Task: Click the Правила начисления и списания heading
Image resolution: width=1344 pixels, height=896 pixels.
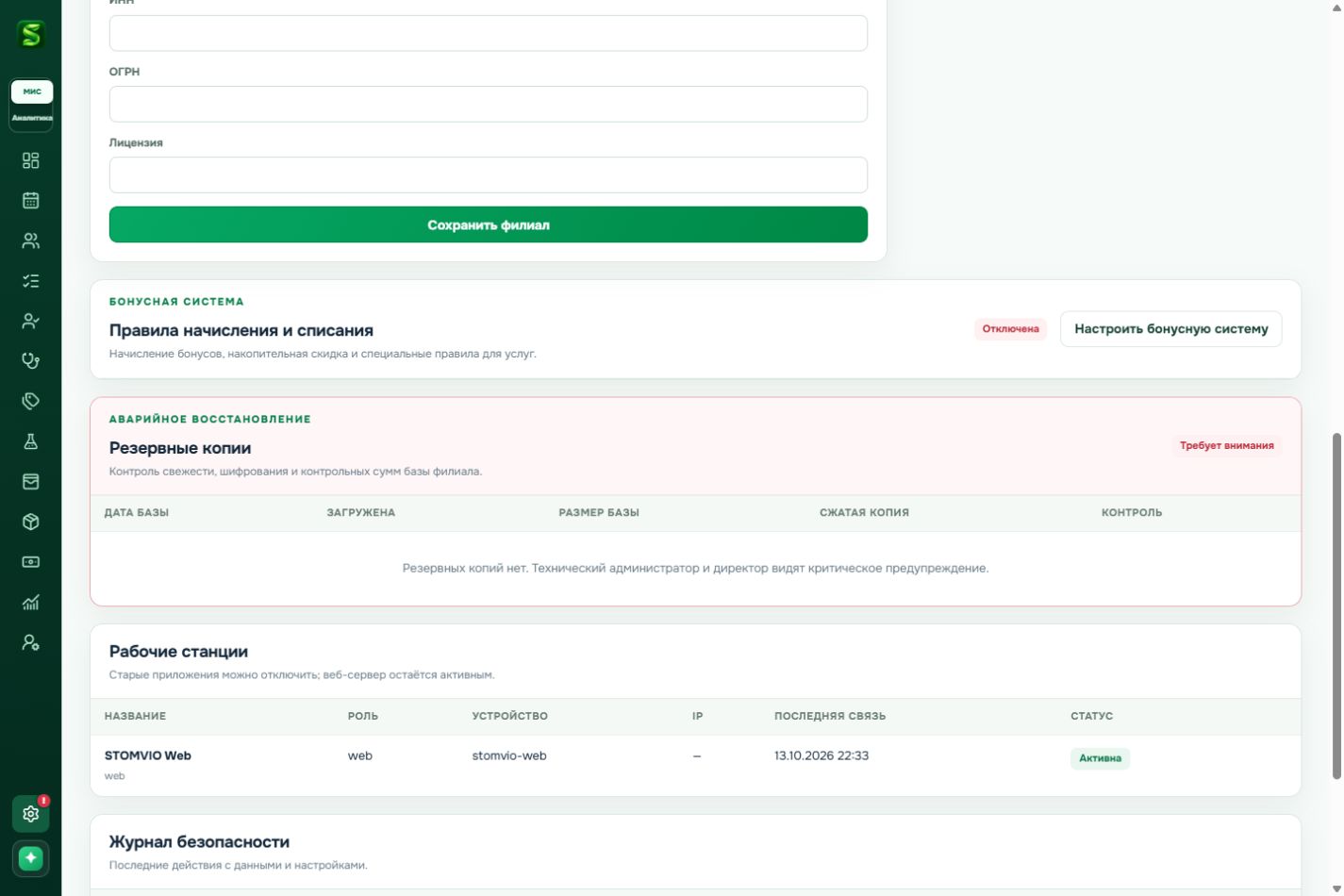Action: point(241,330)
